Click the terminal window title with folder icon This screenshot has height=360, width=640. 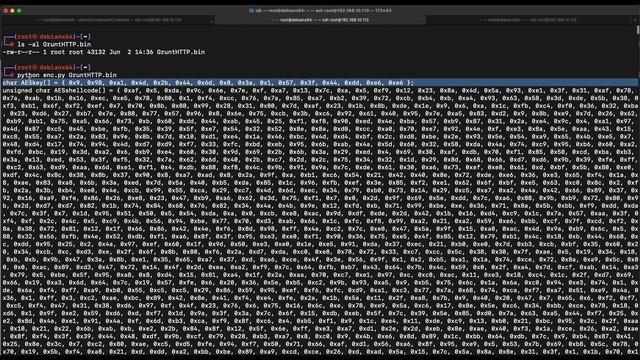[320, 11]
